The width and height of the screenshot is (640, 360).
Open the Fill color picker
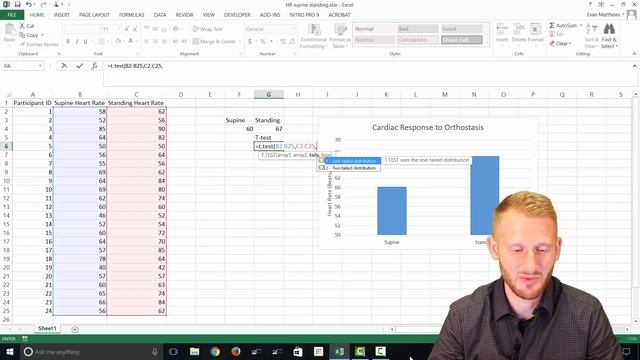(118, 41)
